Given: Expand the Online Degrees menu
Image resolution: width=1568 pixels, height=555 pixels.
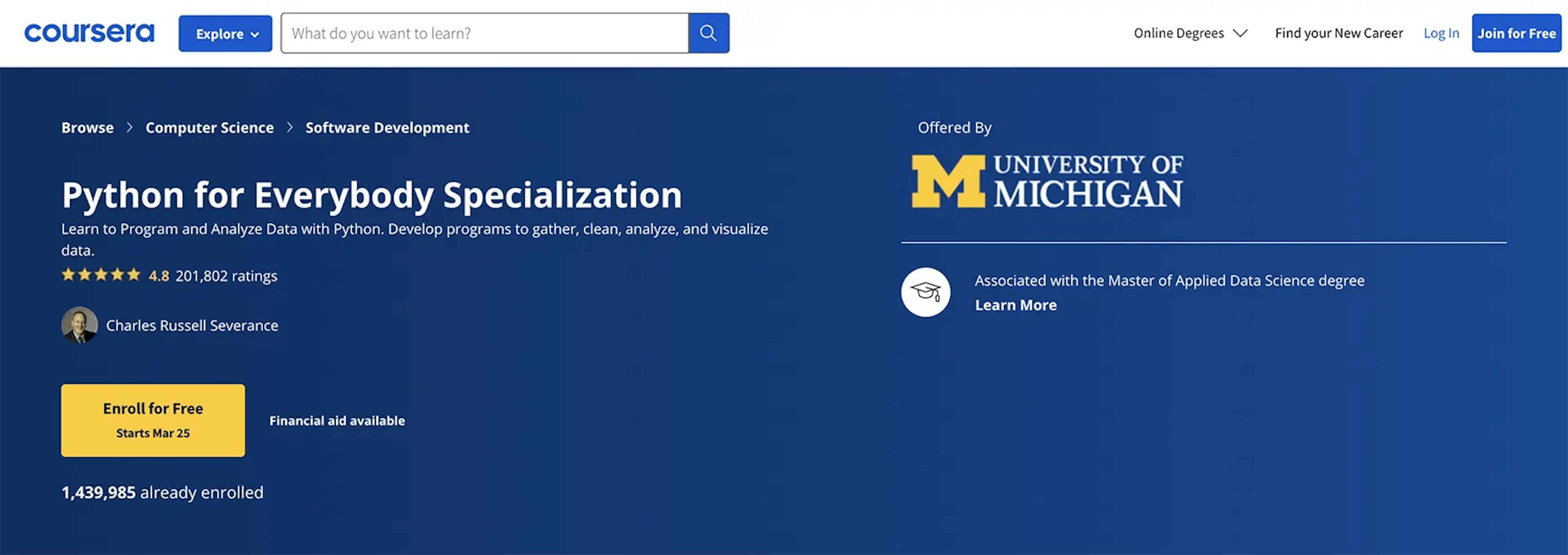Looking at the screenshot, I should (1190, 33).
